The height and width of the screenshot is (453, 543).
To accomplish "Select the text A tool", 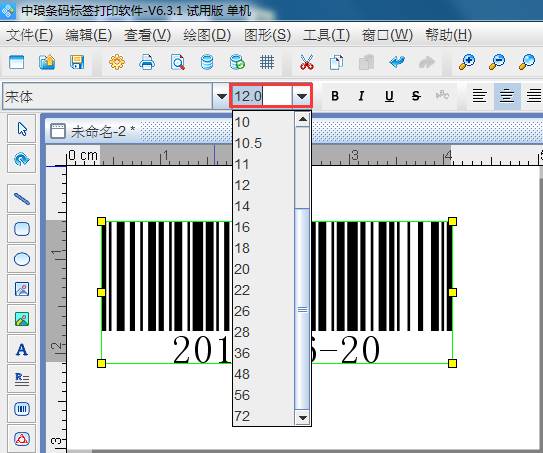I will click(22, 349).
